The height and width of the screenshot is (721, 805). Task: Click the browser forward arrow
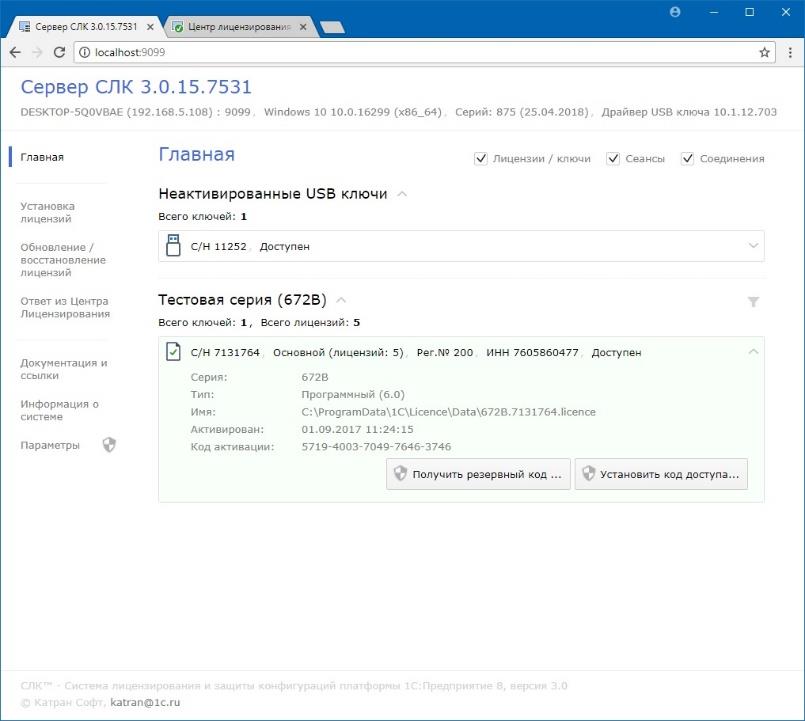37,52
